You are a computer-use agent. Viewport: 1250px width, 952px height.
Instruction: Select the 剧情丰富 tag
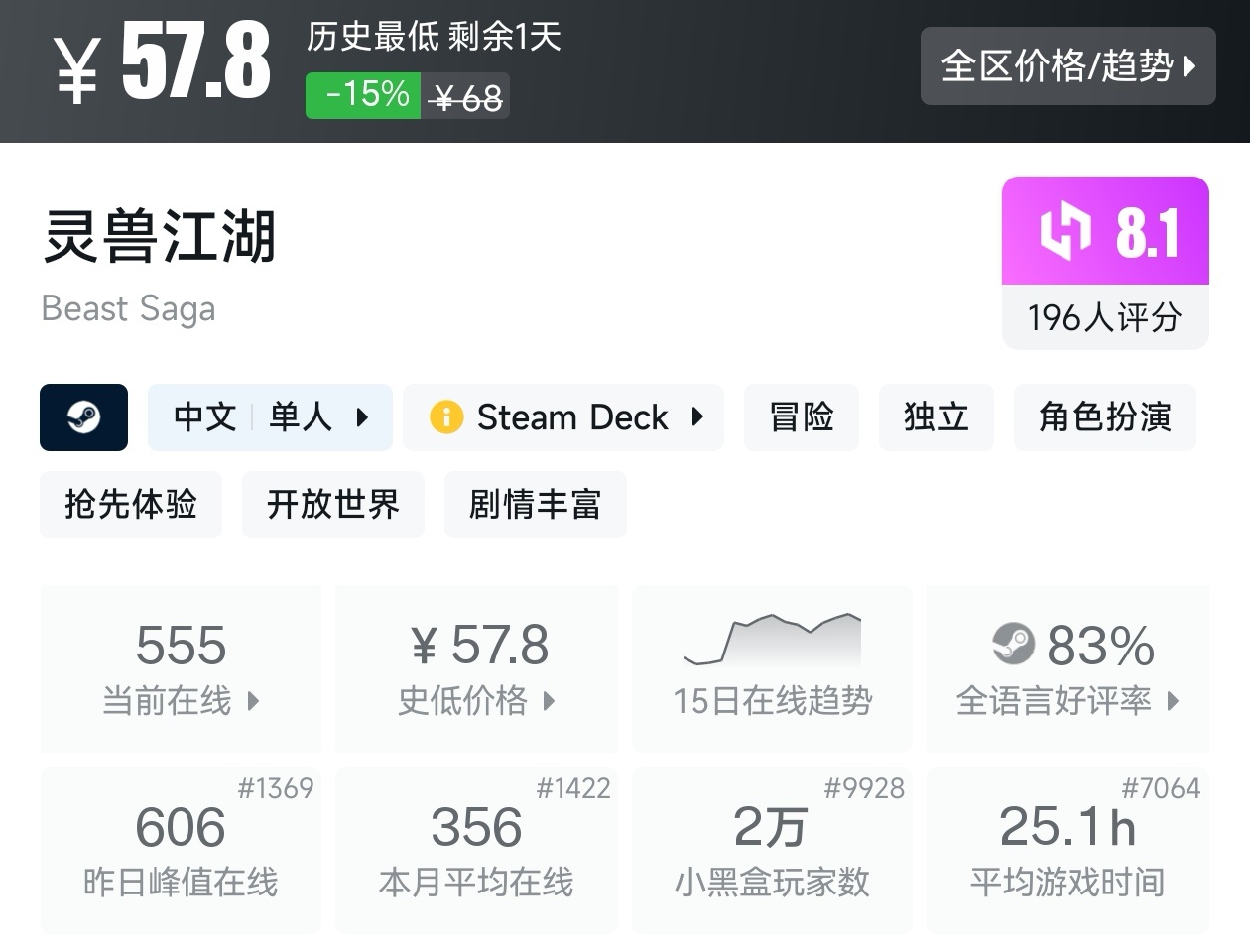point(535,505)
